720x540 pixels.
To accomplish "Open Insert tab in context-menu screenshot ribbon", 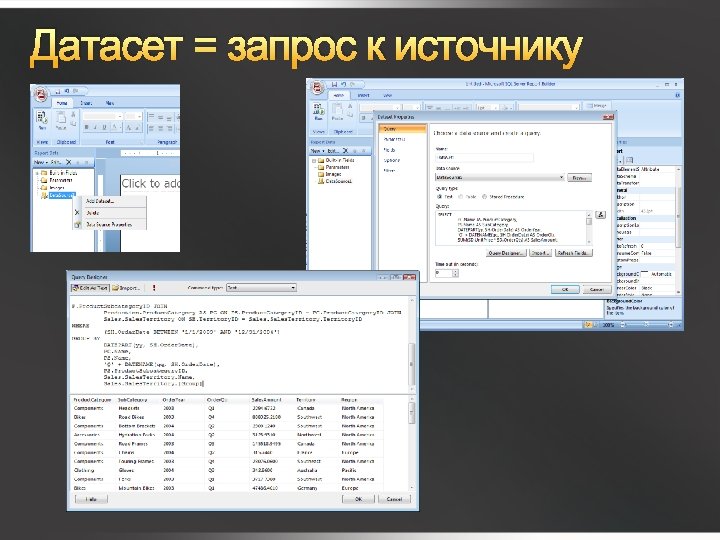I will pos(86,103).
